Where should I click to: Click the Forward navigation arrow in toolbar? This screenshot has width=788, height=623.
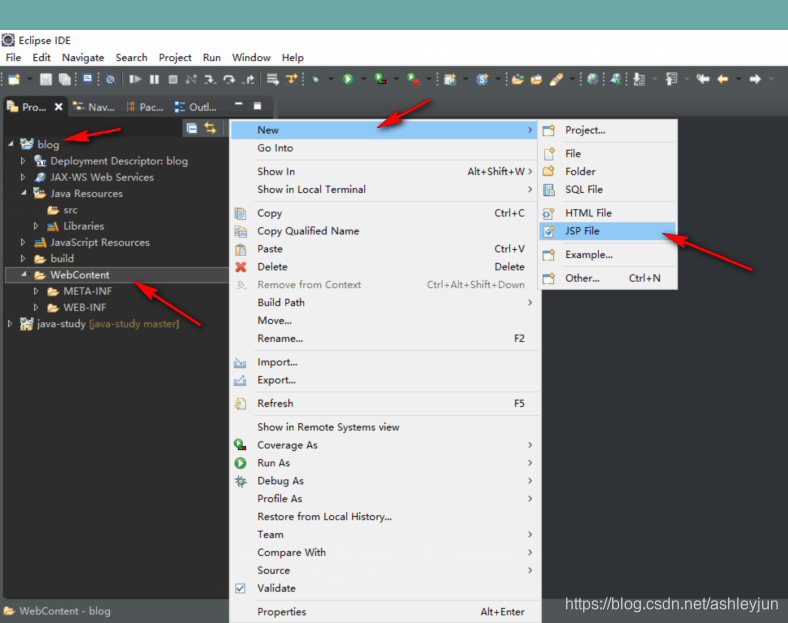755,79
